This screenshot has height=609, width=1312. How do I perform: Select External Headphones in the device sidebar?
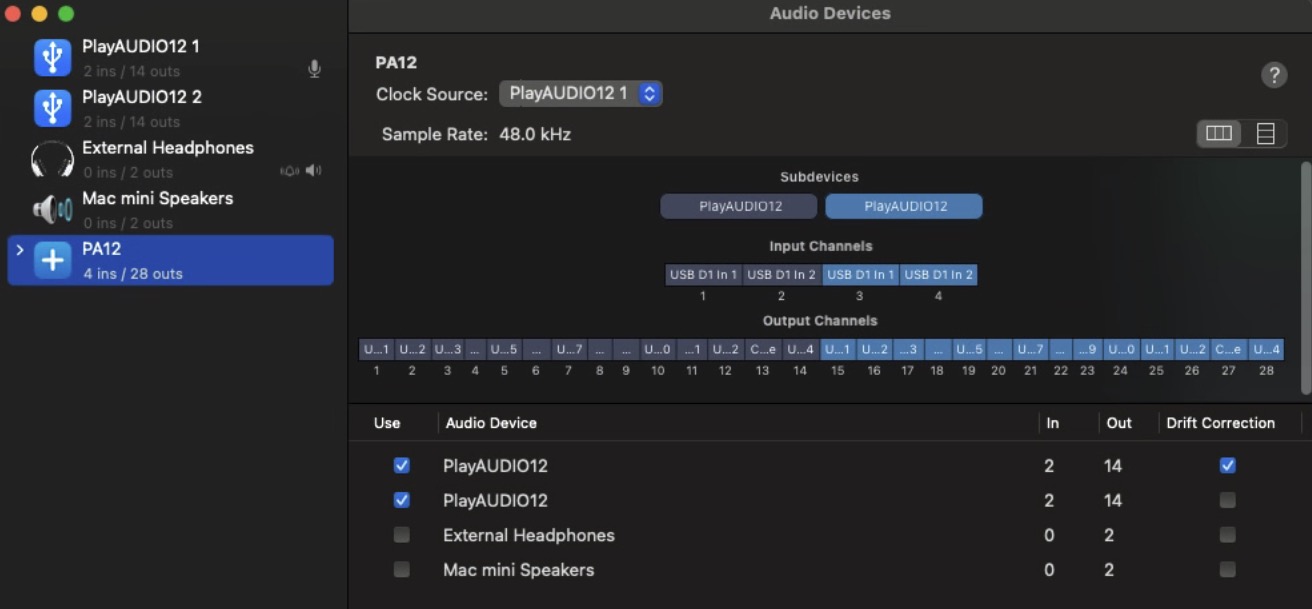170,159
